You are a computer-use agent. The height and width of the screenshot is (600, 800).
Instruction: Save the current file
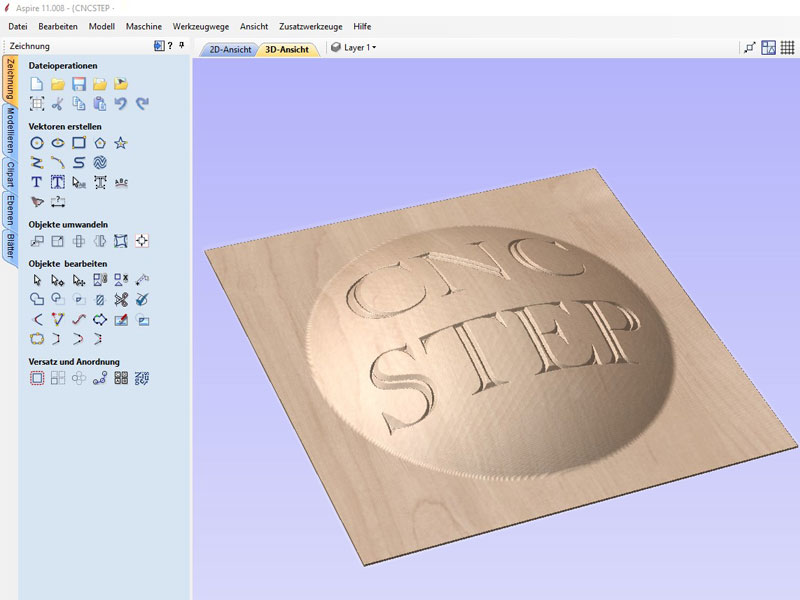click(x=79, y=84)
